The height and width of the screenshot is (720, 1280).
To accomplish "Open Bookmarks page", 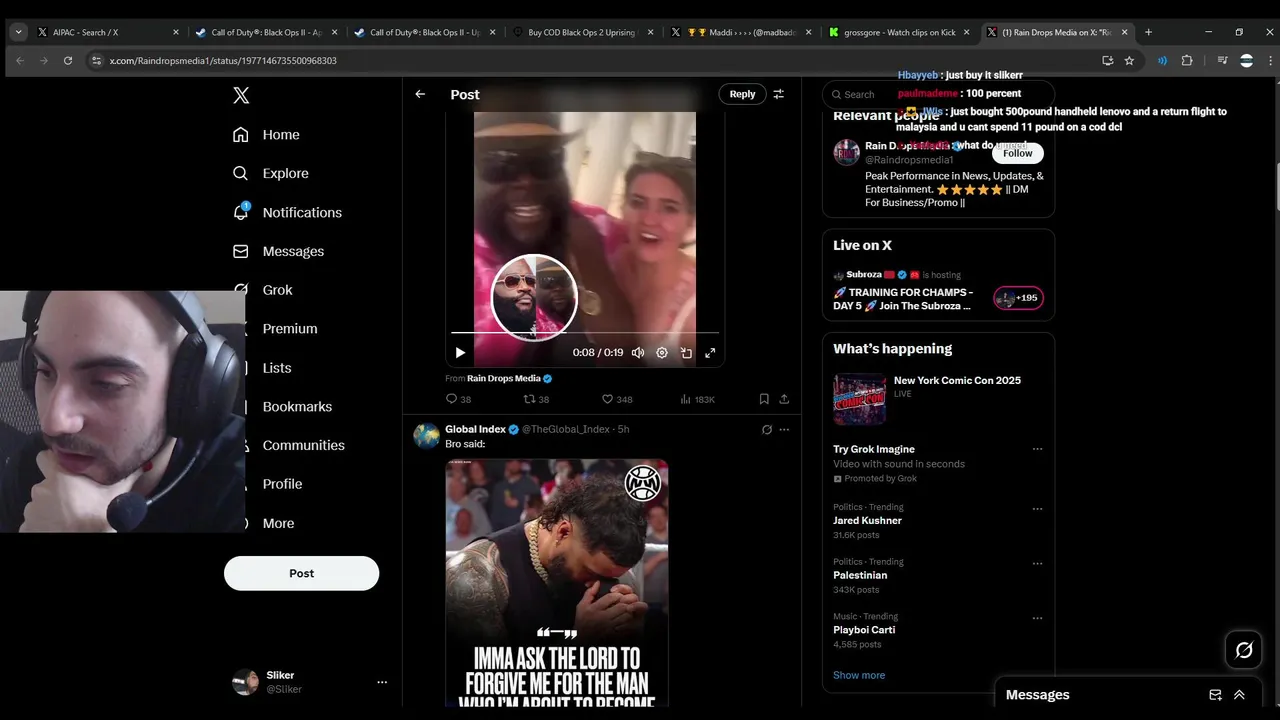I will (297, 407).
